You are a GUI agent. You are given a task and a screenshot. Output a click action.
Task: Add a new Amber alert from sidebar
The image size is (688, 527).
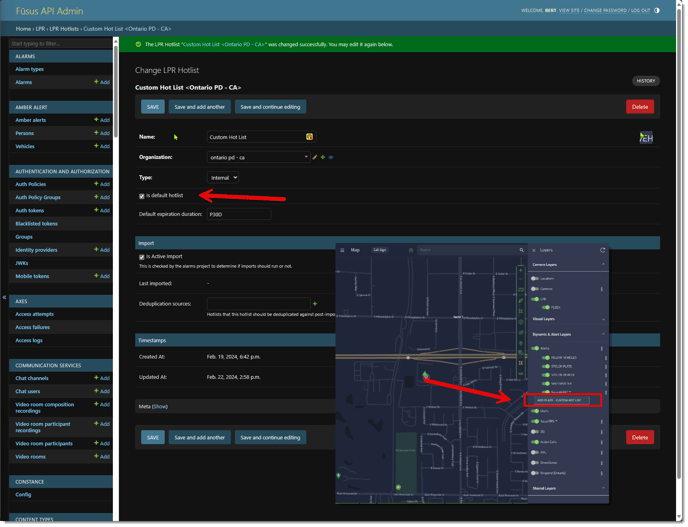pyautogui.click(x=102, y=120)
